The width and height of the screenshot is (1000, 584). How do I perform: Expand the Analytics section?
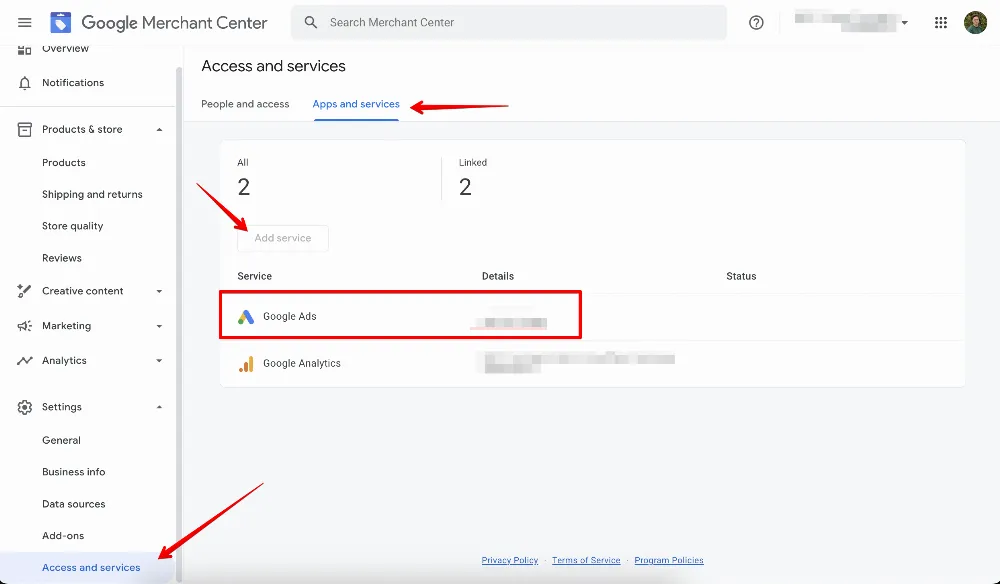click(159, 361)
